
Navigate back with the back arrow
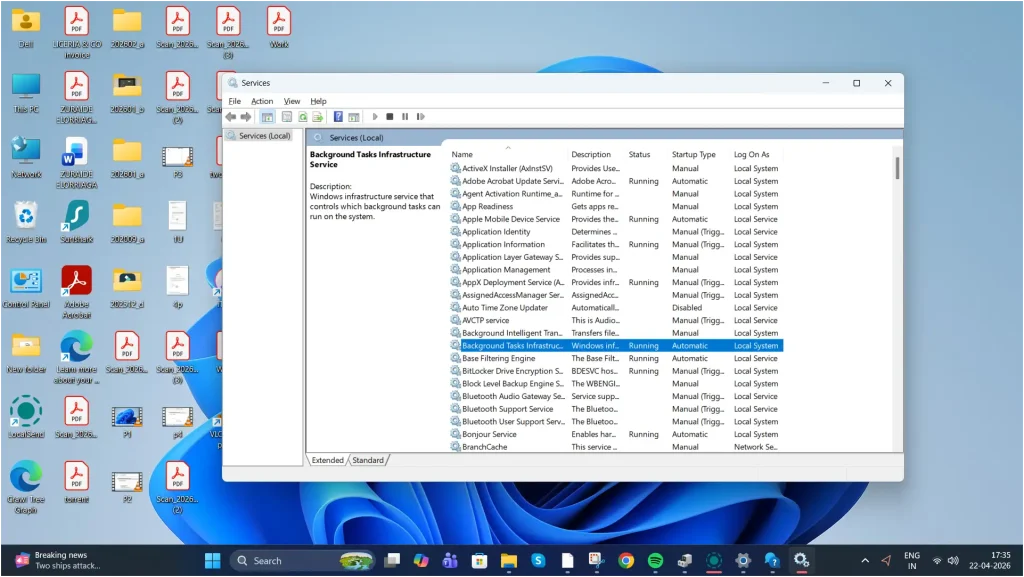(230, 116)
